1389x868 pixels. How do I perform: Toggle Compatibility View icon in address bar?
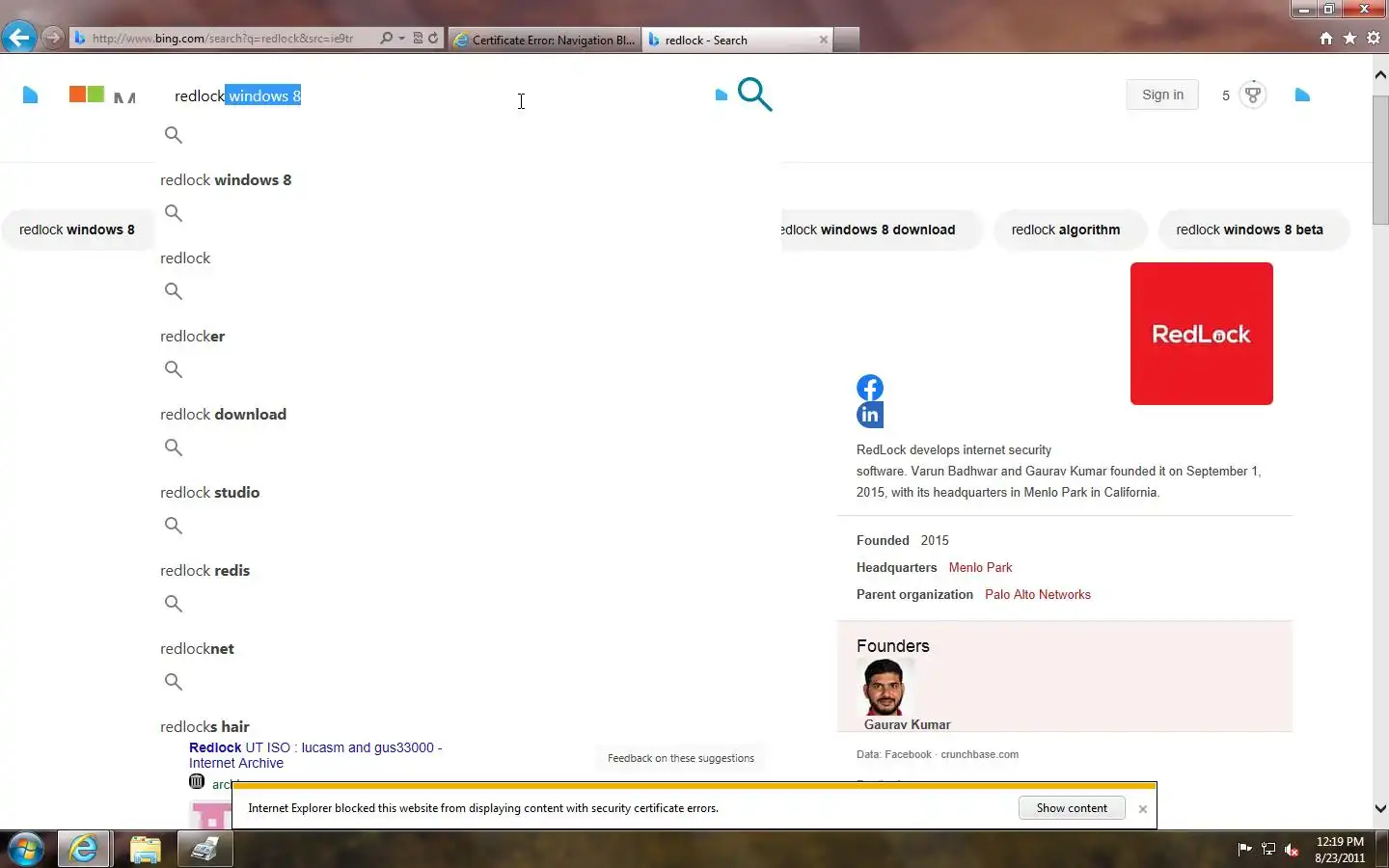[418, 39]
